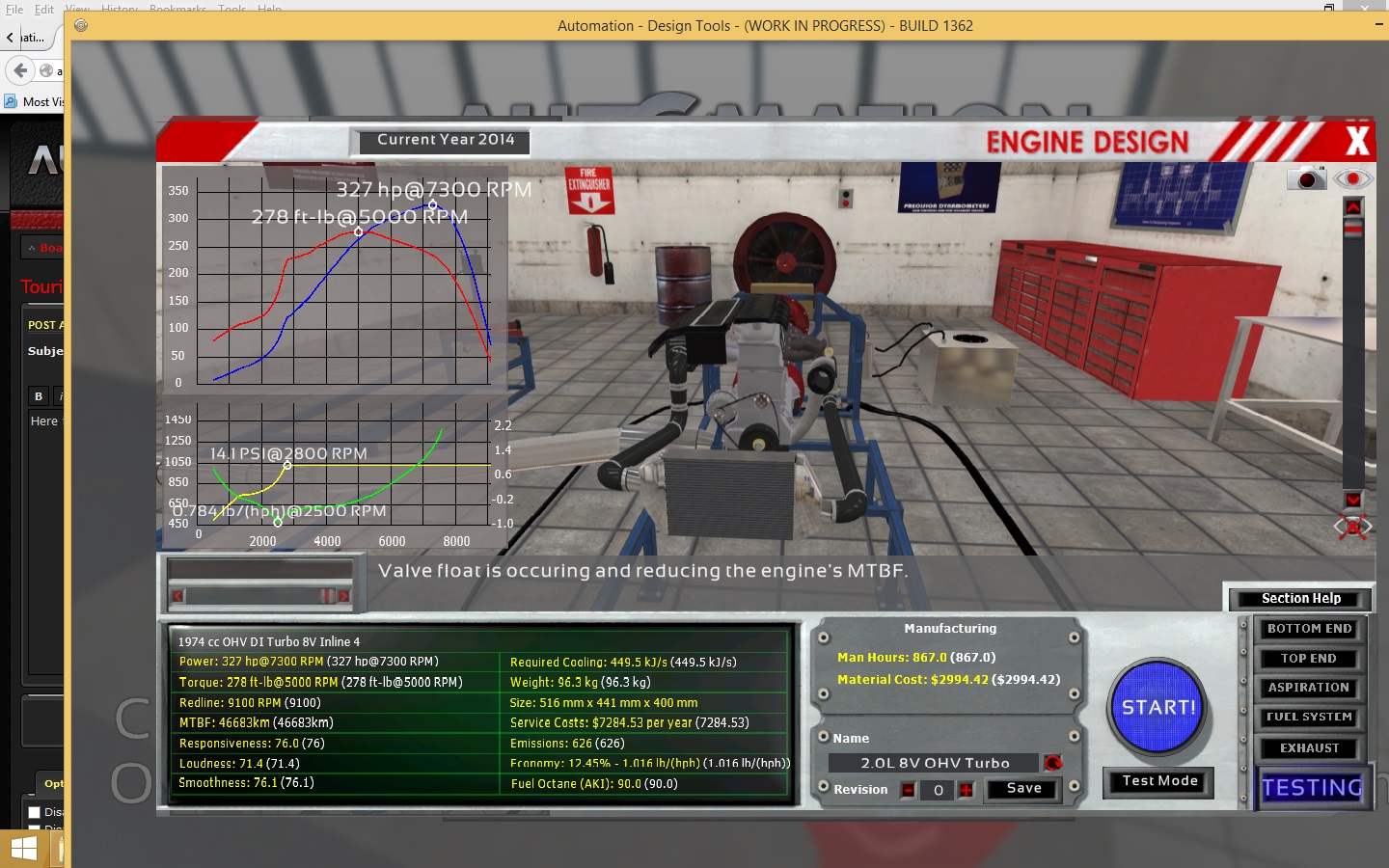Open Section Help
This screenshot has height=868, width=1389.
(1300, 599)
